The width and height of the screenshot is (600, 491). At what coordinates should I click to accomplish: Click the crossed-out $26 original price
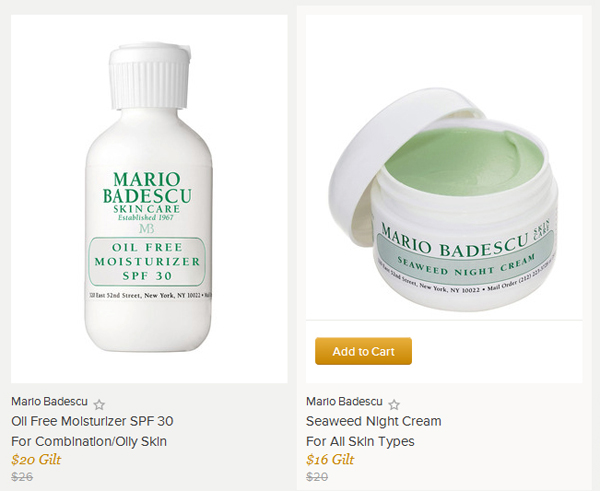pos(22,476)
